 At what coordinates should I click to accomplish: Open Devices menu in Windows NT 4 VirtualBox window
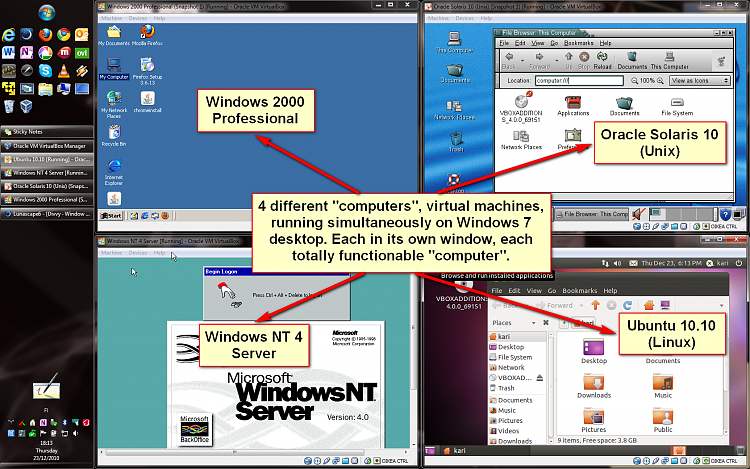click(x=138, y=252)
